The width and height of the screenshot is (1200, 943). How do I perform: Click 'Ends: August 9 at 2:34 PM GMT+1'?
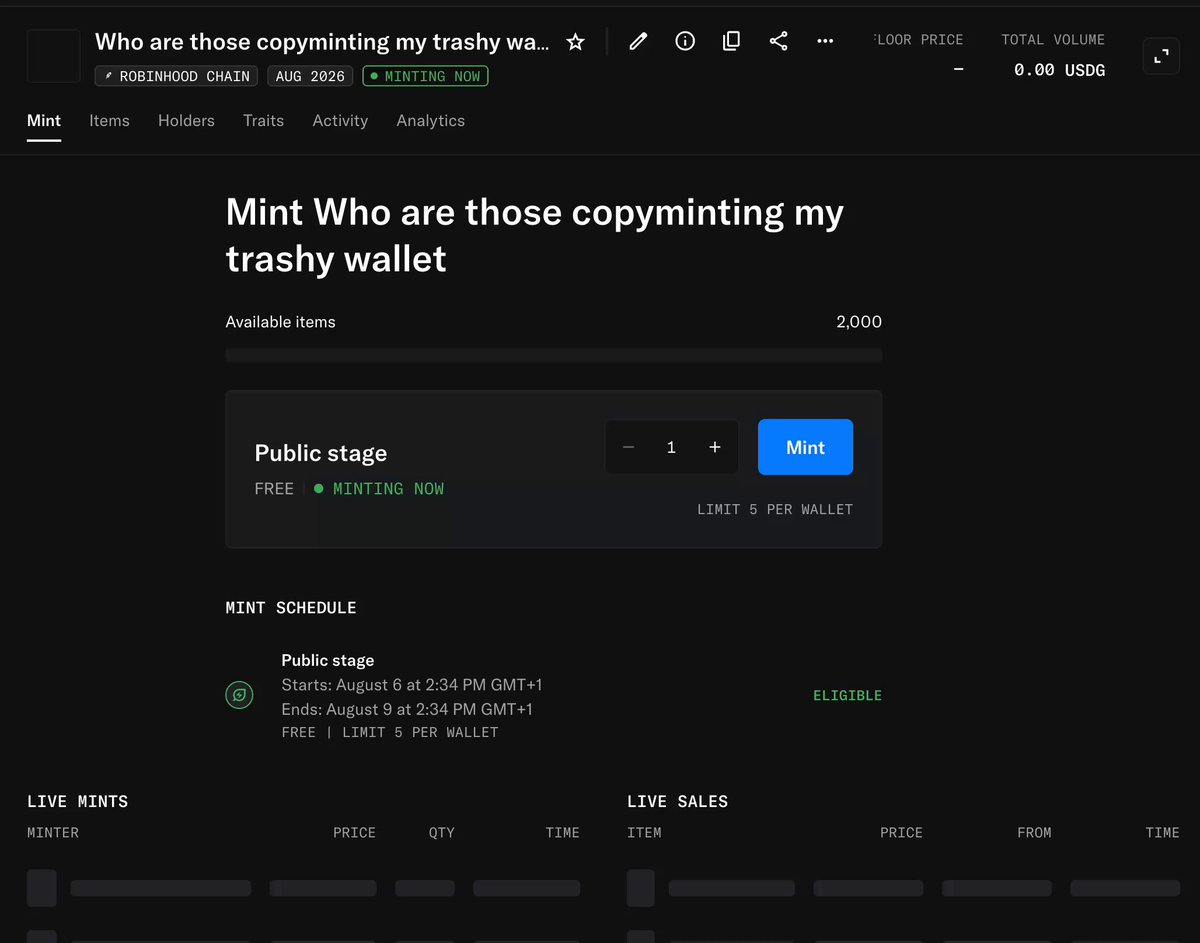pos(407,709)
